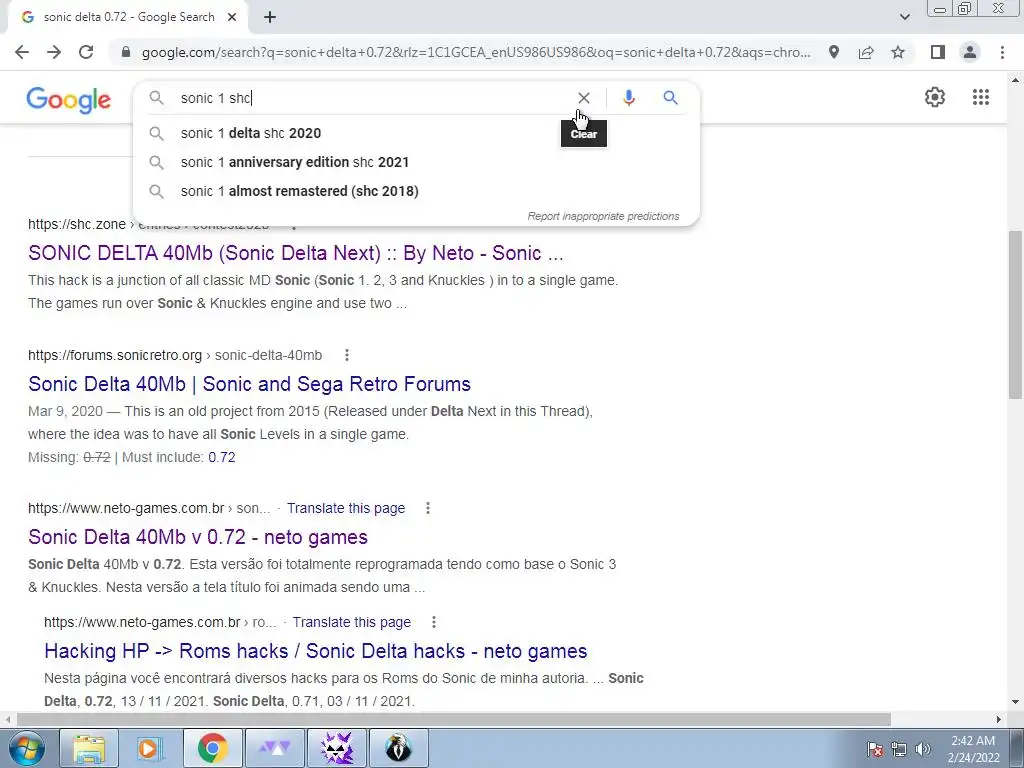The image size is (1024, 768).
Task: Click the Chrome icon in the taskbar
Action: coord(212,748)
